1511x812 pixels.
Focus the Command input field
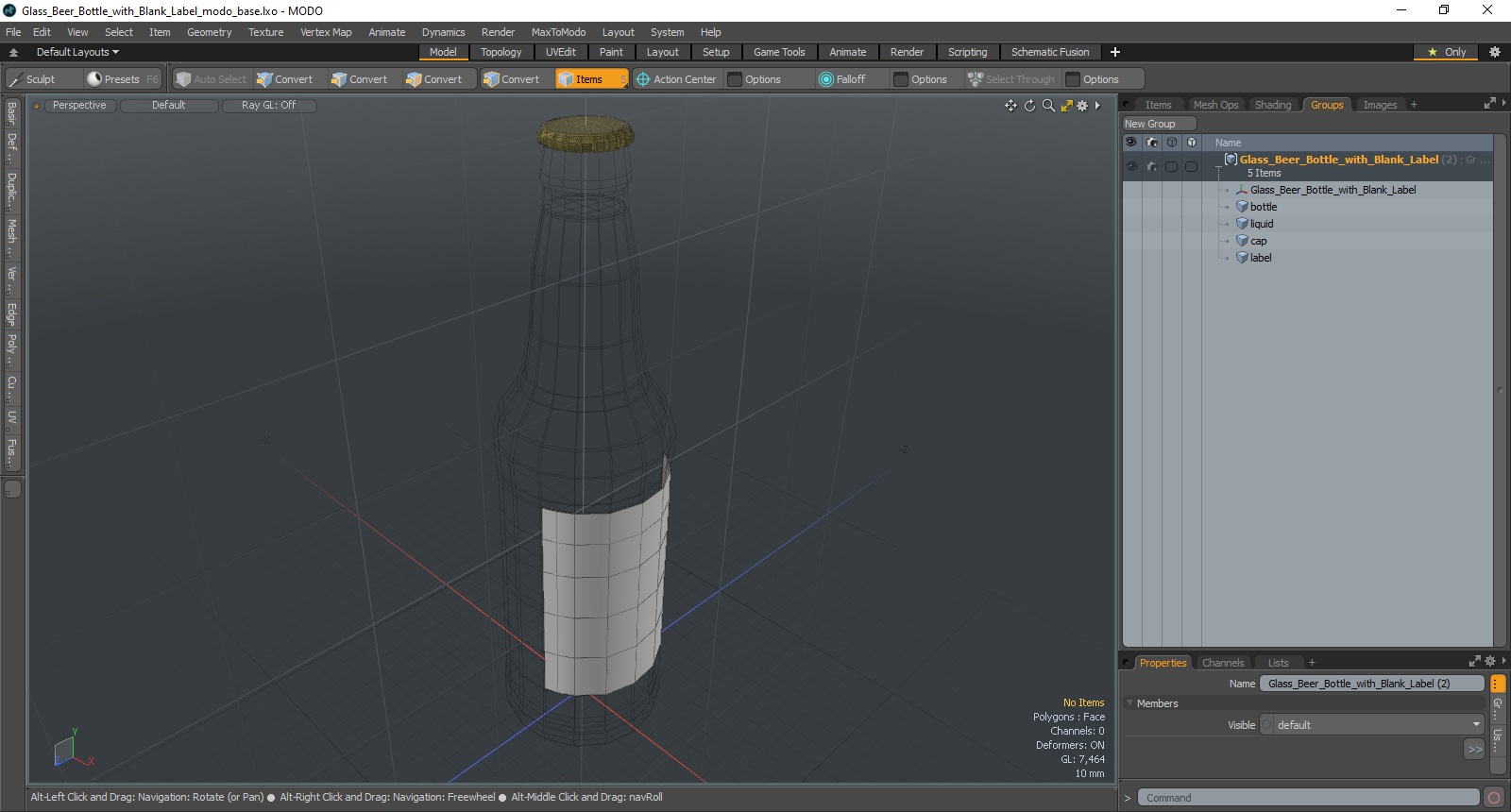[1308, 798]
